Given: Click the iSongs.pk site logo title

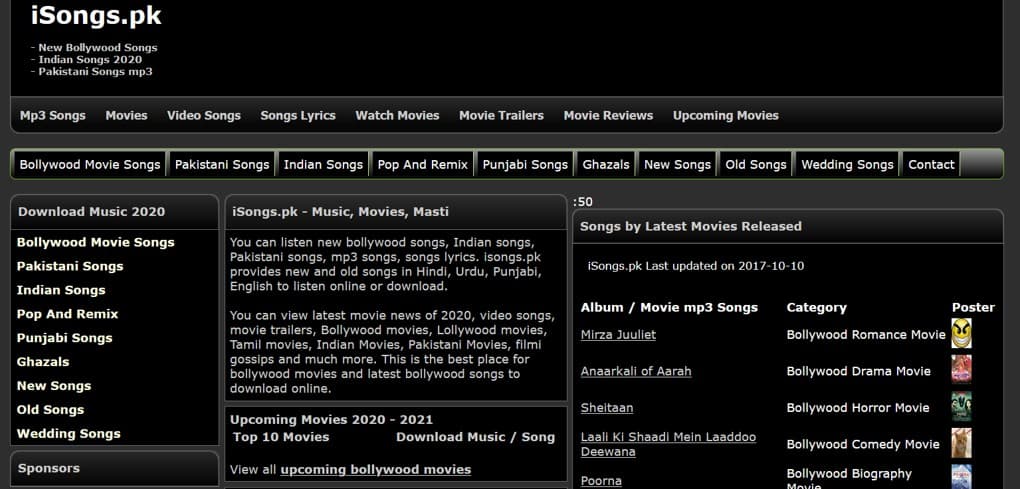Looking at the screenshot, I should 96,16.
